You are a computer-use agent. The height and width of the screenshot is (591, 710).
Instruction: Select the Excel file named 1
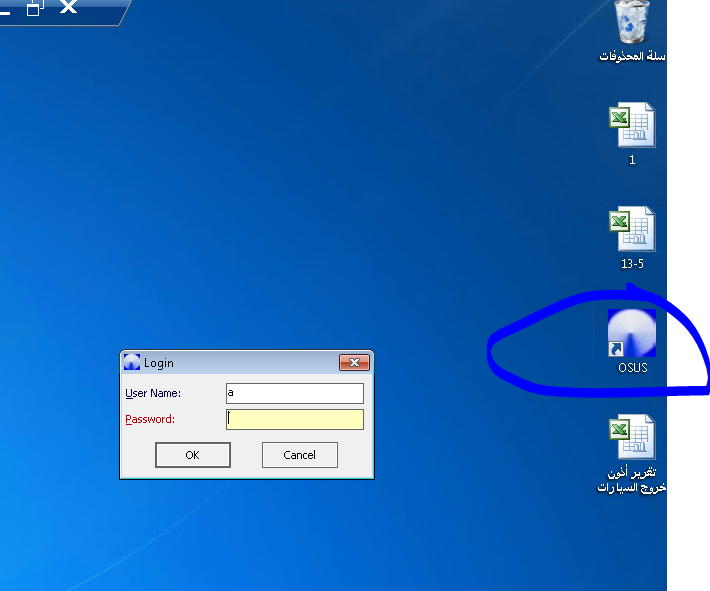tap(632, 125)
